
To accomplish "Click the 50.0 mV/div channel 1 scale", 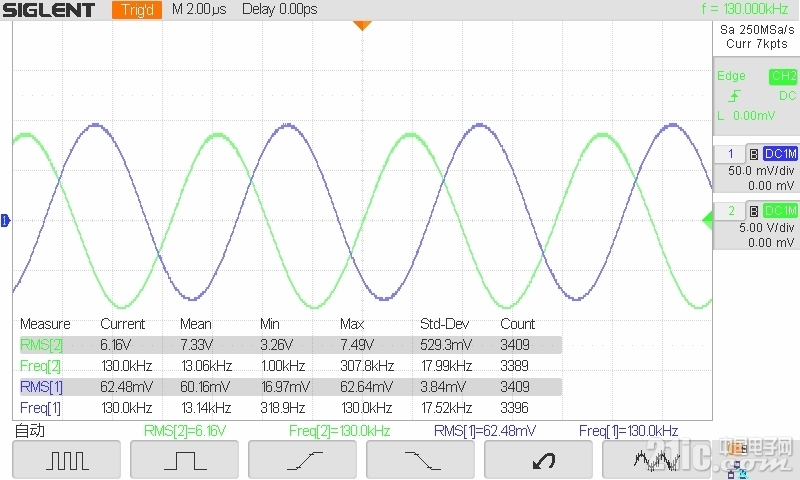I will pos(761,171).
